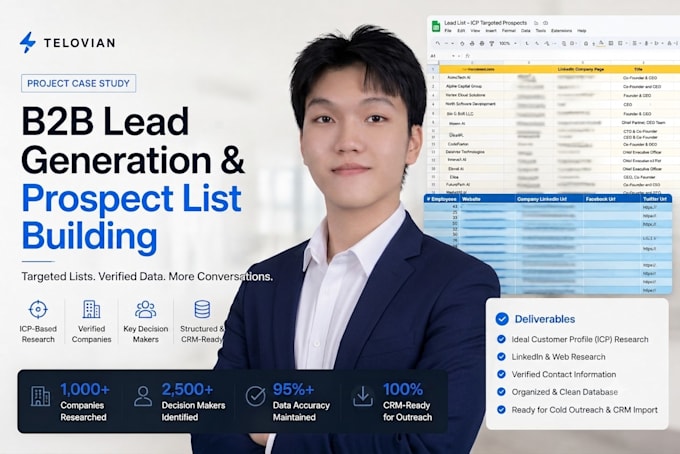Click the Structured & CRM-Ready database icon

point(203,309)
